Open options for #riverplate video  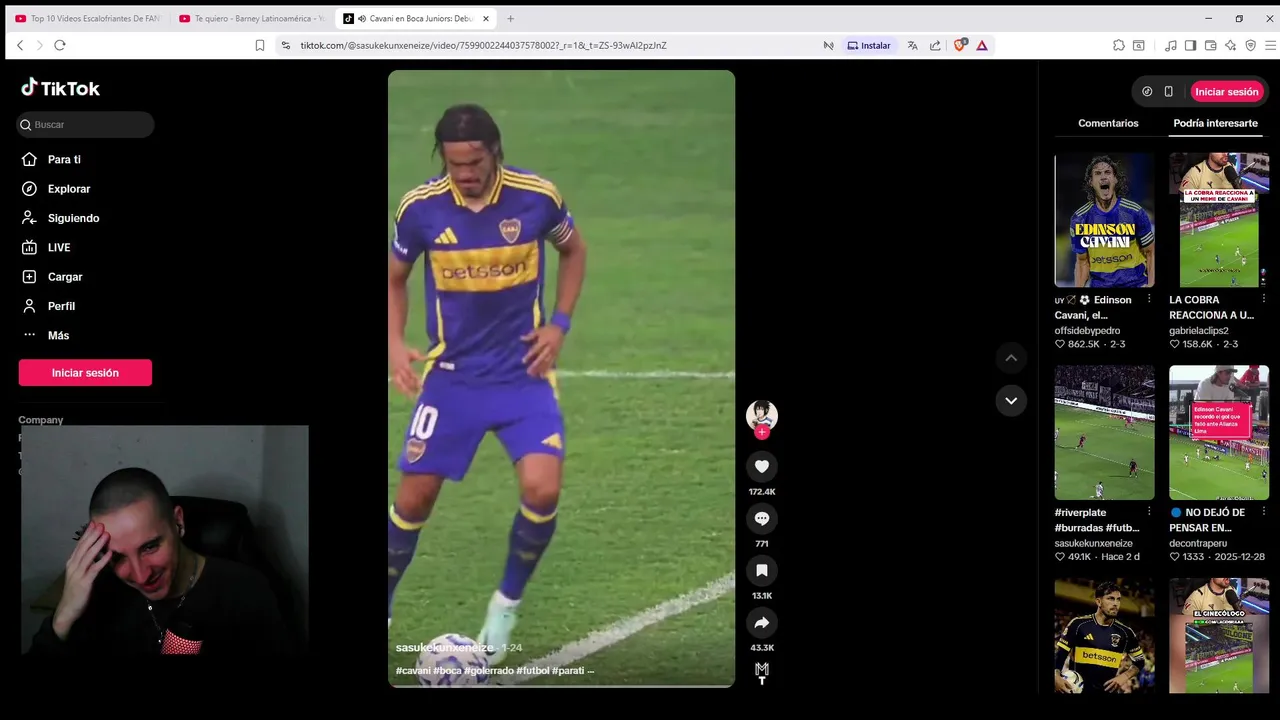pos(1148,512)
